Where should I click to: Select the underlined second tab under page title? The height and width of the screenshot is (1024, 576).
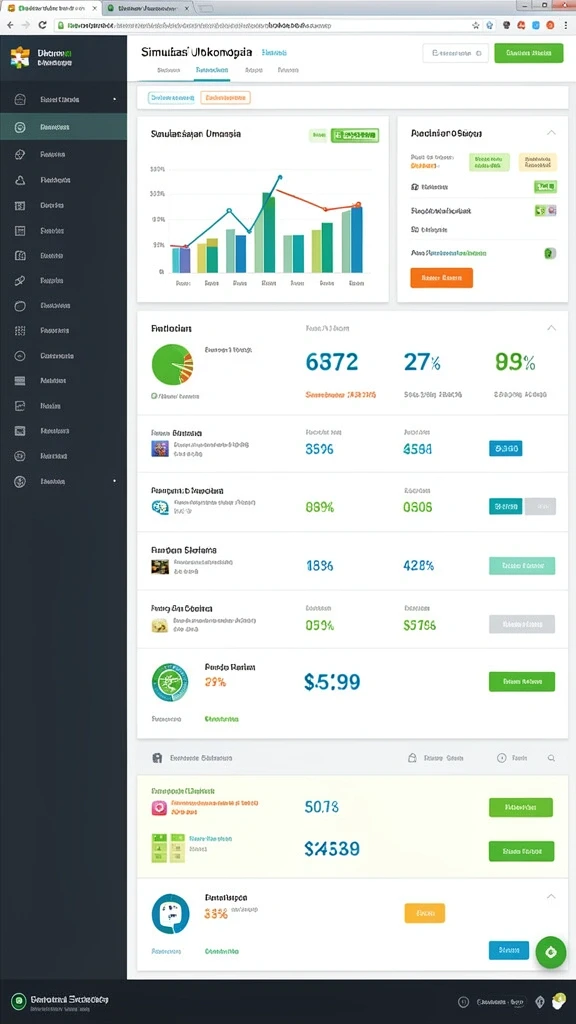pyautogui.click(x=212, y=69)
